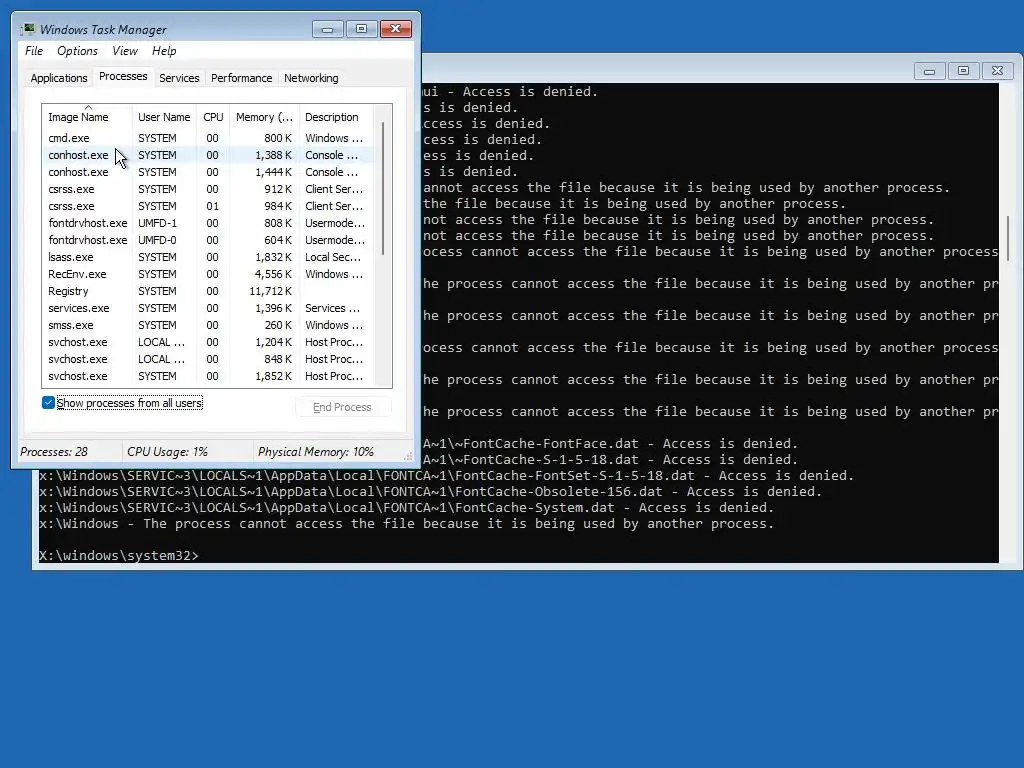
Task: Select the lsass.exe process
Action: [x=209, y=257]
